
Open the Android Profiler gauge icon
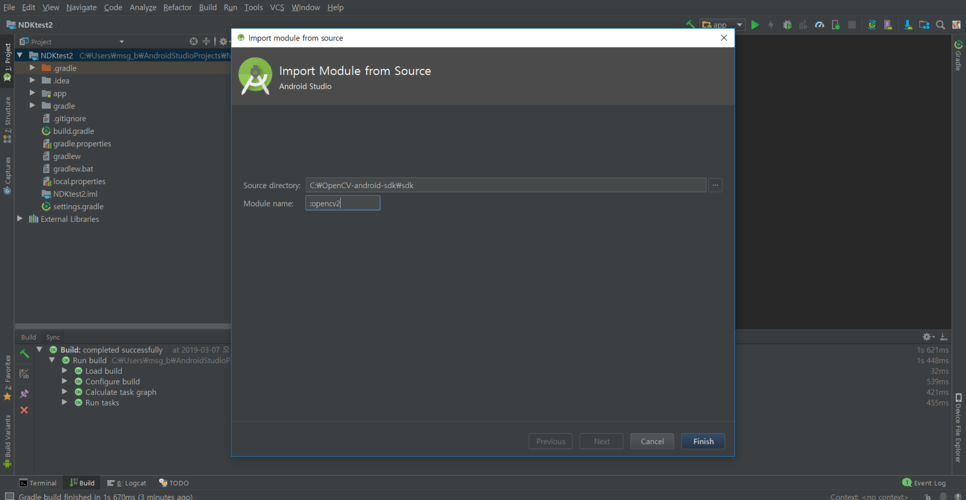click(819, 25)
